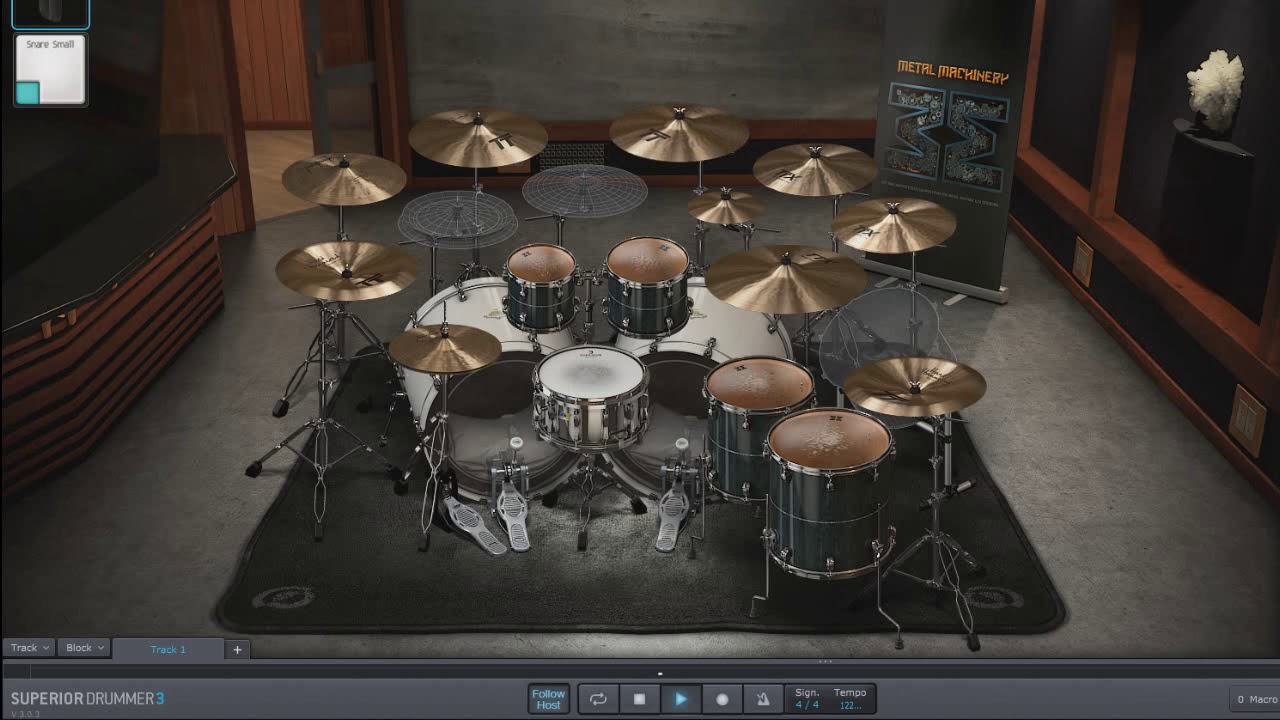This screenshot has height=720, width=1280.
Task: Toggle the metronome icon
Action: [763, 699]
